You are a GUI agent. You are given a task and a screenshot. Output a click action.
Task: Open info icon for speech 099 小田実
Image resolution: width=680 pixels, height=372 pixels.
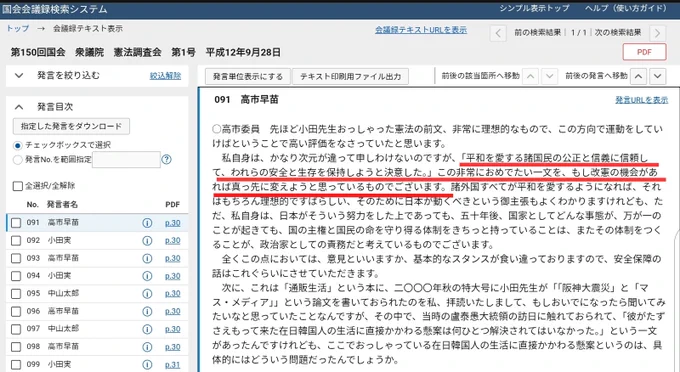[x=147, y=364]
